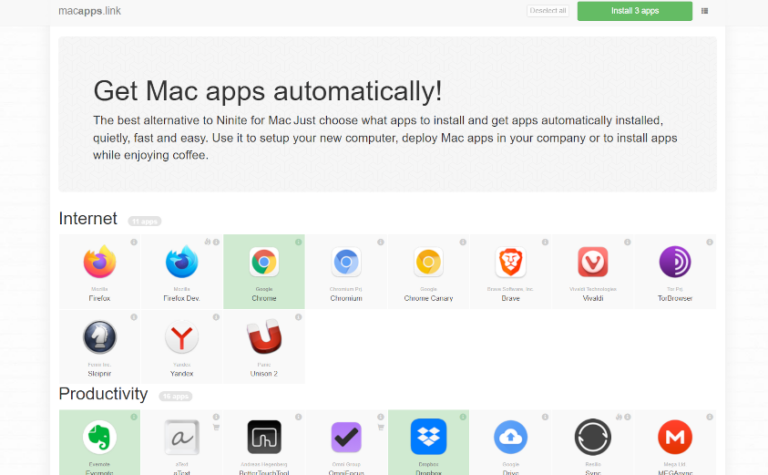Show info for the aText tile
The height and width of the screenshot is (475, 768).
tap(216, 417)
